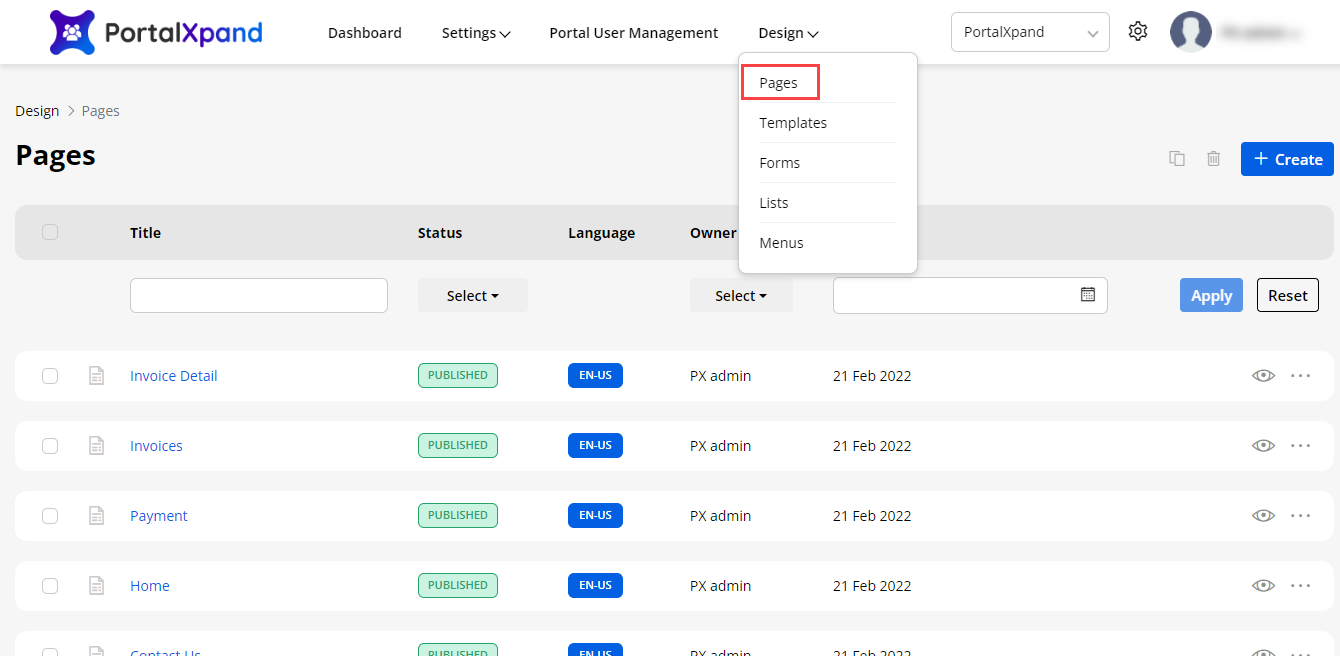
Task: Tick the checkbox beside the Home page
Action: coord(50,586)
